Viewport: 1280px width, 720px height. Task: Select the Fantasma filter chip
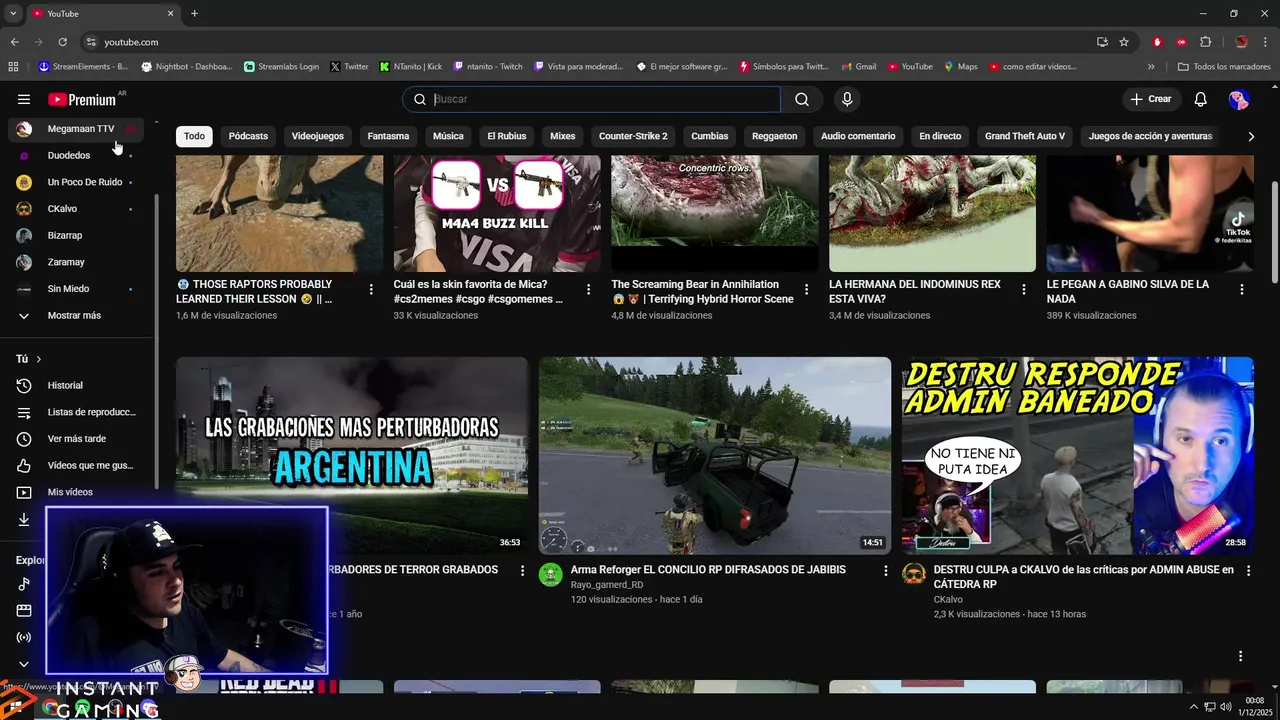pyautogui.click(x=388, y=136)
